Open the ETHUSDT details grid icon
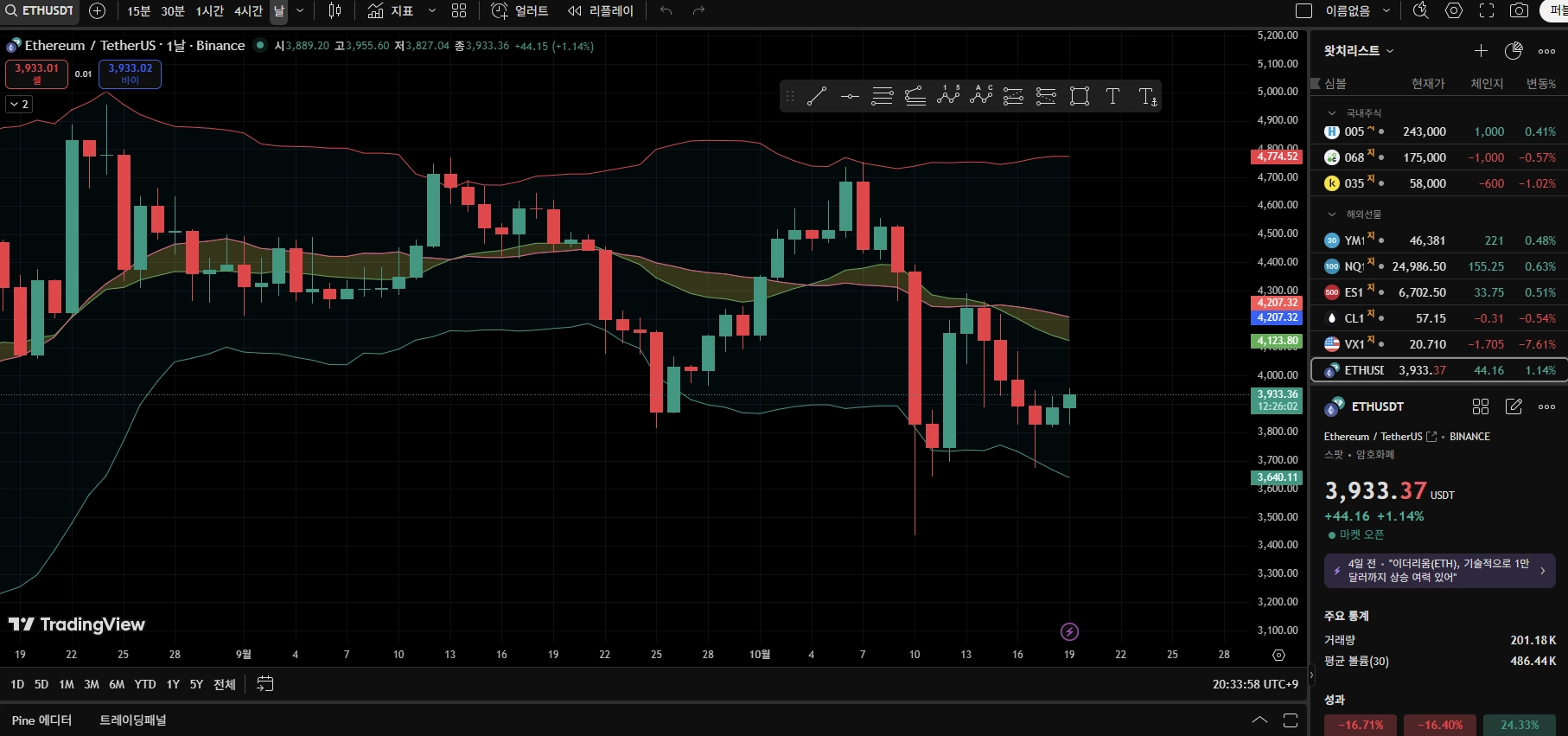 [1481, 406]
